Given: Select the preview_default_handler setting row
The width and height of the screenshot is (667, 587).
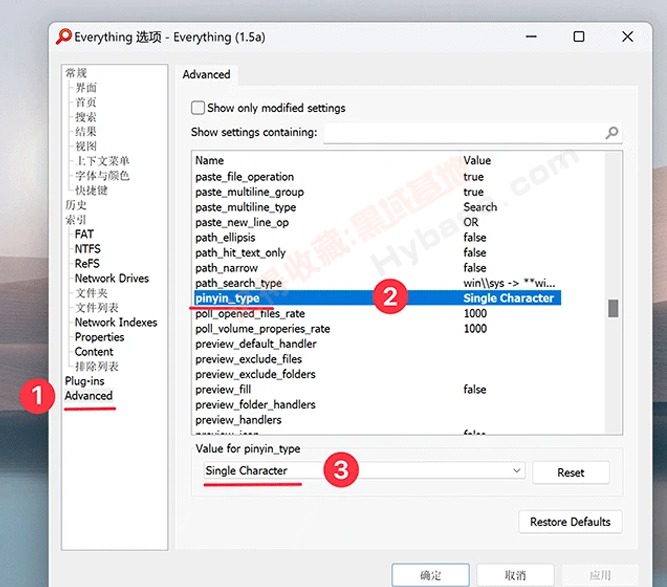Looking at the screenshot, I should (x=378, y=344).
